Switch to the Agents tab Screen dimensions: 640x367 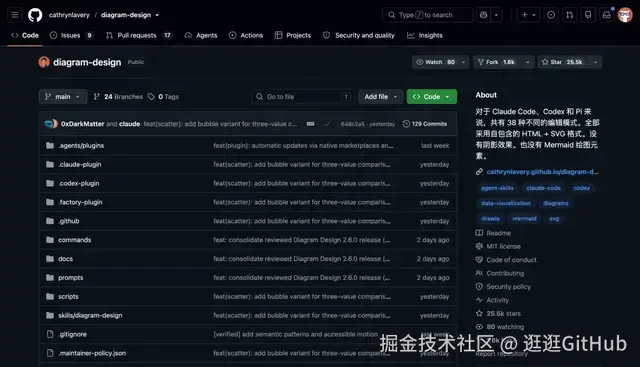pos(201,36)
